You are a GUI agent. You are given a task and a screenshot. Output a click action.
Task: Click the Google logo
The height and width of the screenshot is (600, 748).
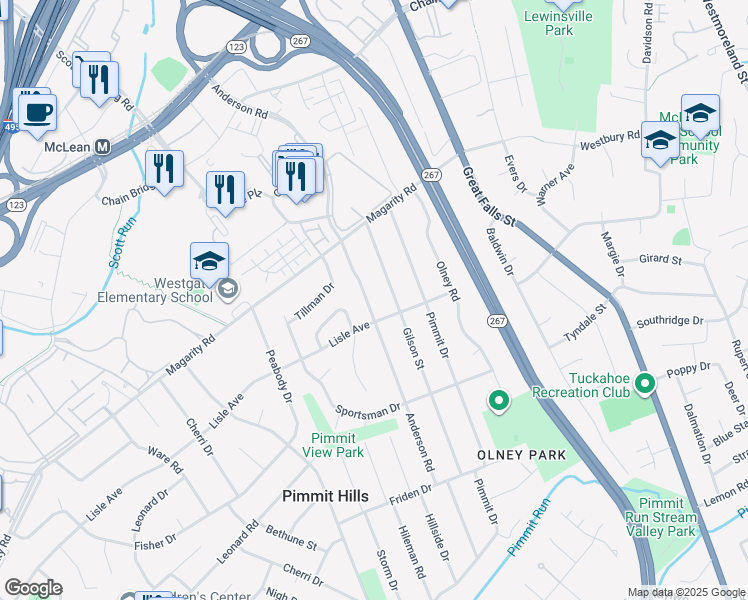coord(34,588)
